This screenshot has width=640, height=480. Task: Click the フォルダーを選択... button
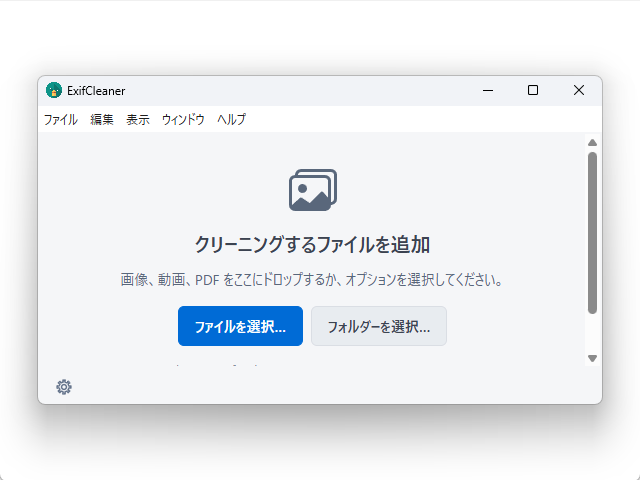click(x=379, y=326)
